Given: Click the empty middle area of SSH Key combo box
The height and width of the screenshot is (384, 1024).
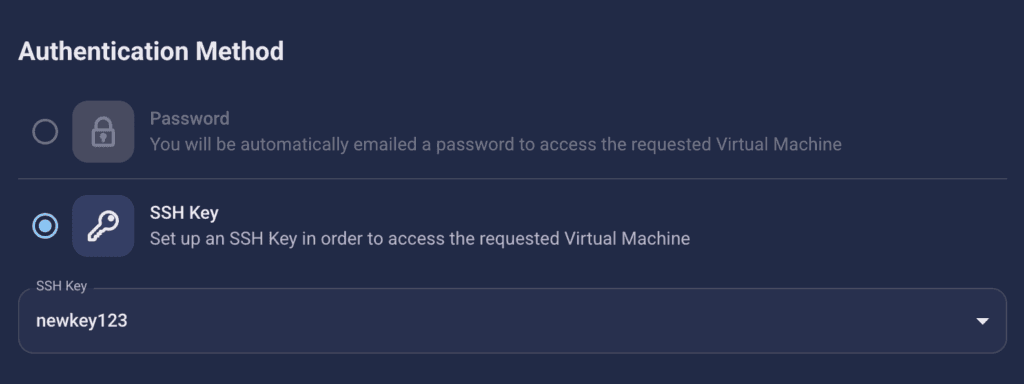Looking at the screenshot, I should pyautogui.click(x=549, y=321).
